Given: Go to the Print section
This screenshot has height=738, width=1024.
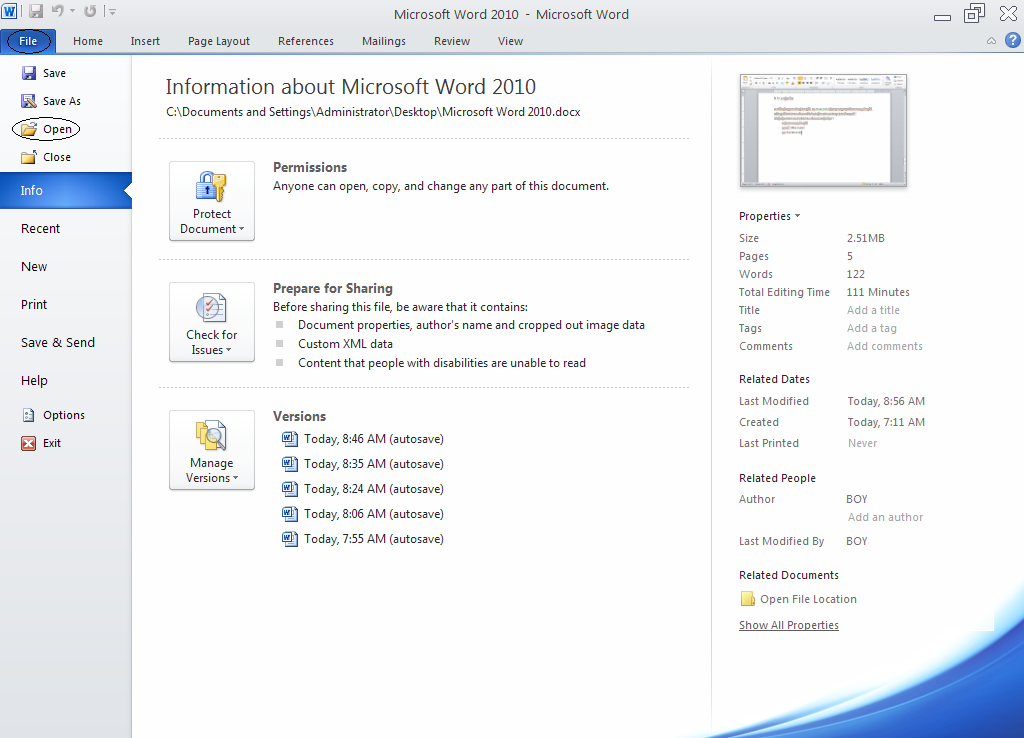Looking at the screenshot, I should (34, 304).
